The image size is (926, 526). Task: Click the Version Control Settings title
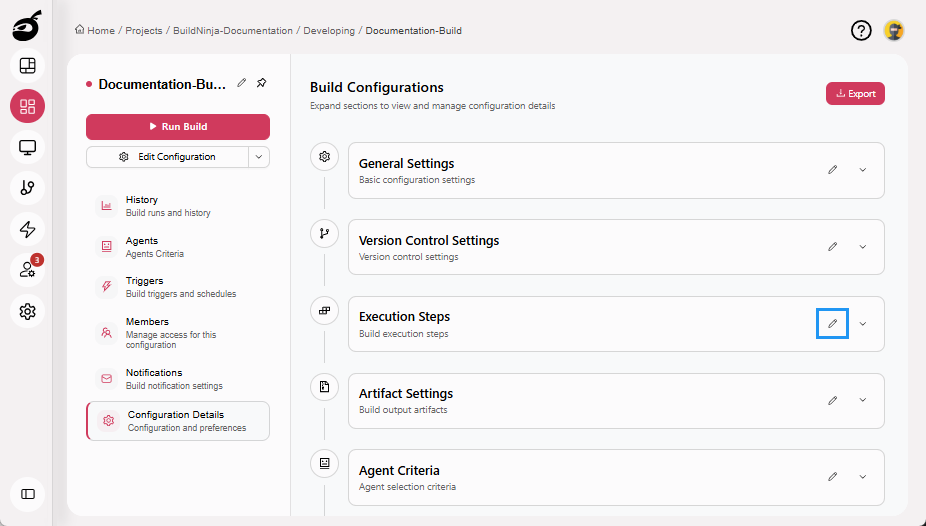(429, 240)
